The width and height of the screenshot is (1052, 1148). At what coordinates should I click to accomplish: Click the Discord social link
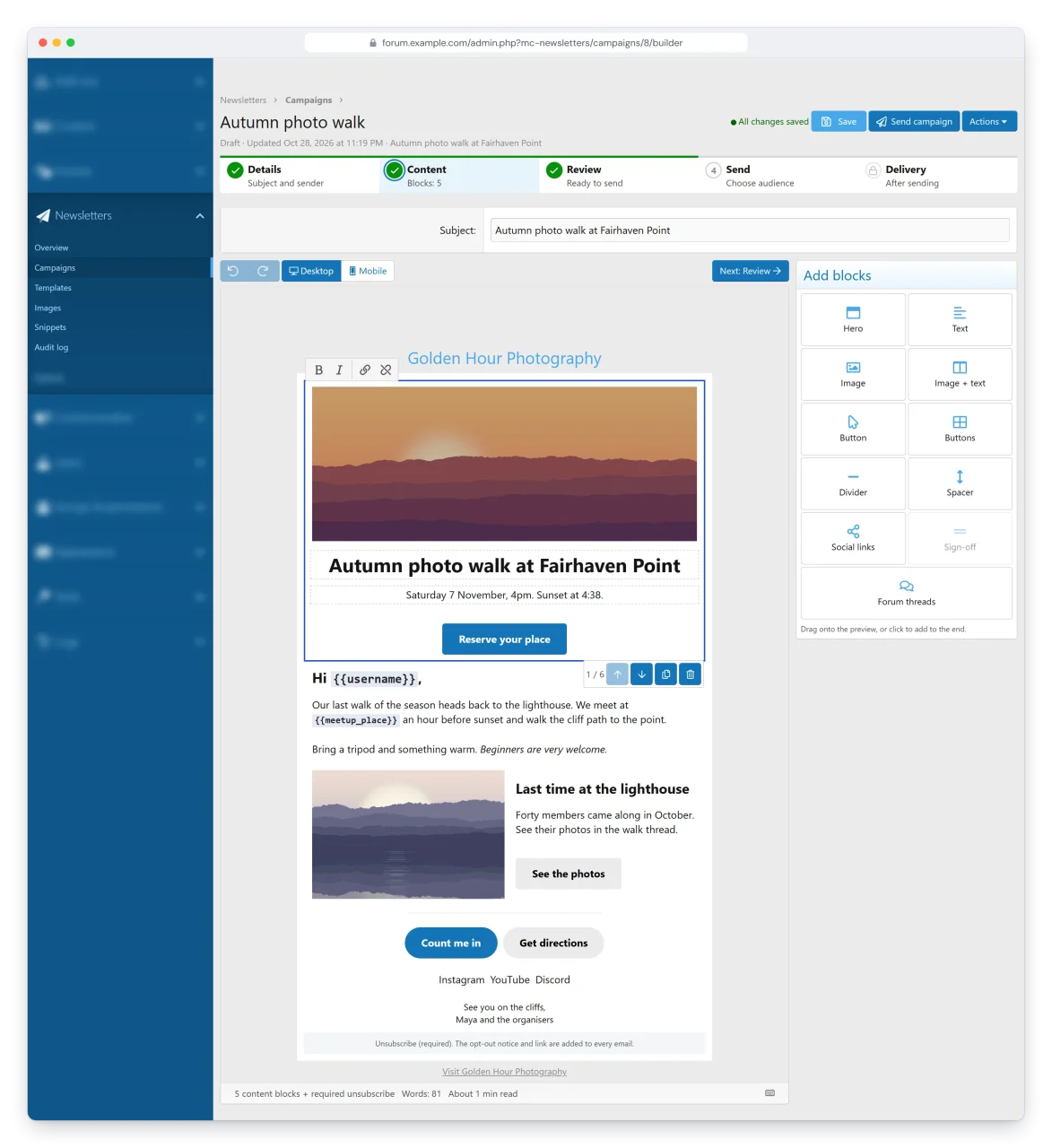pos(552,979)
